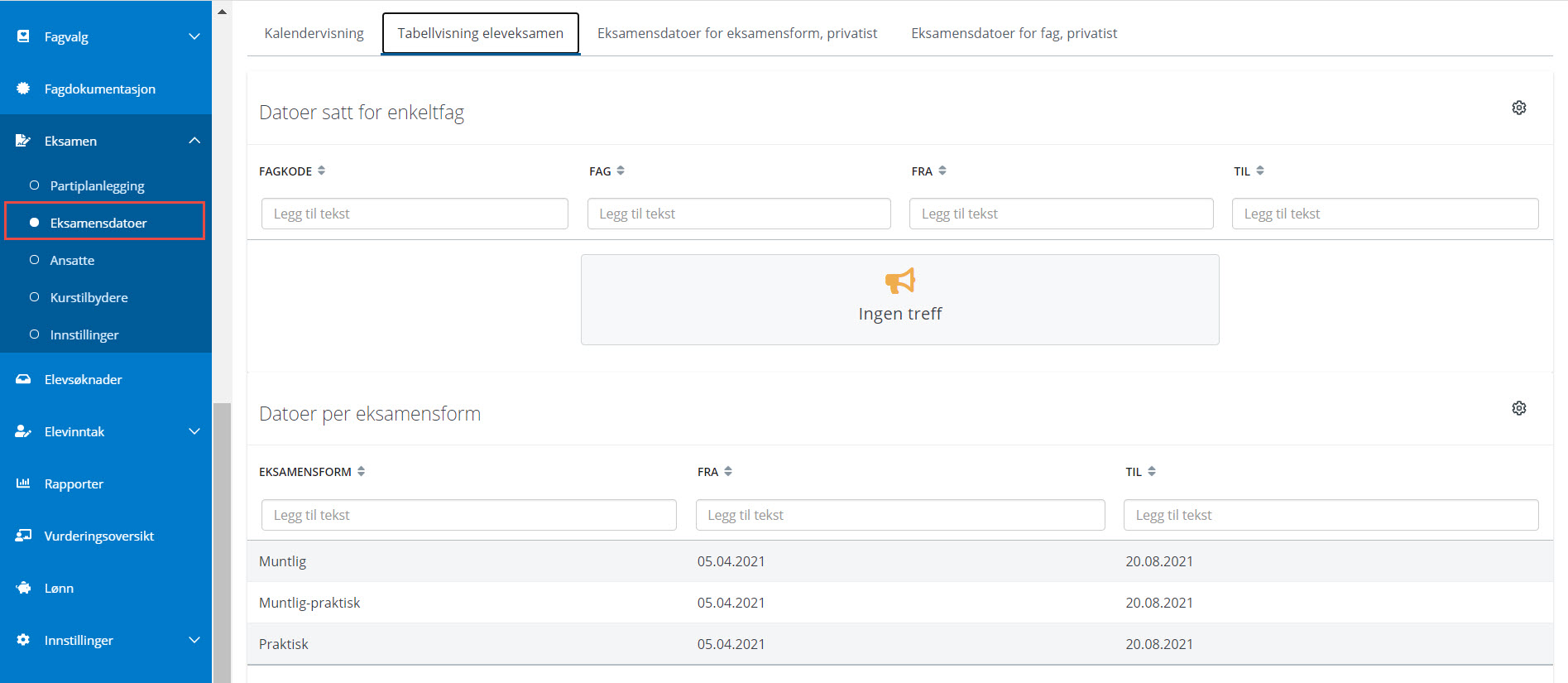Viewport: 1568px width, 683px height.
Task: Expand the Fagvalg menu chevron
Action: (194, 36)
